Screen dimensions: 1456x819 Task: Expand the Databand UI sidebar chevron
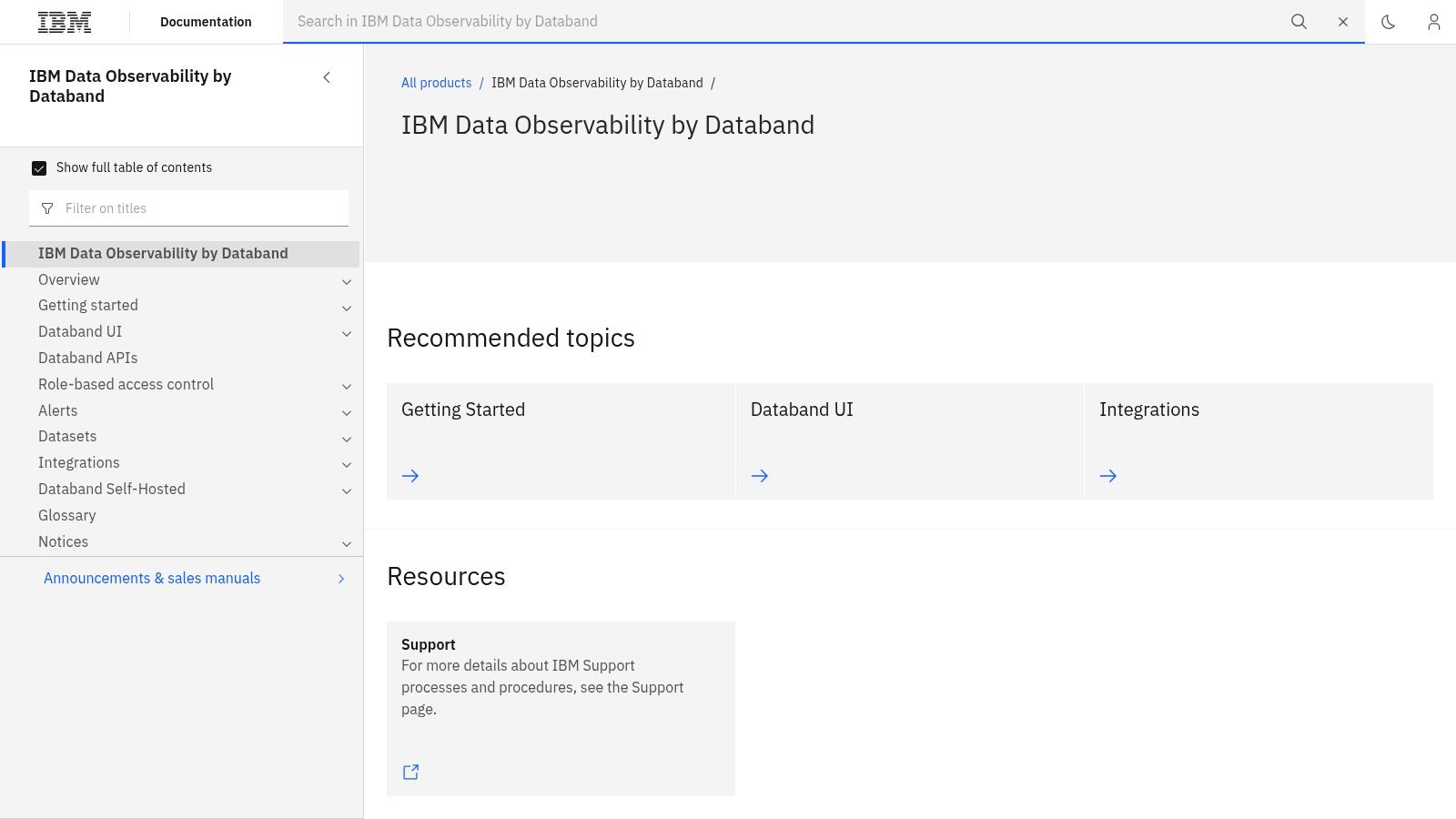[347, 334]
